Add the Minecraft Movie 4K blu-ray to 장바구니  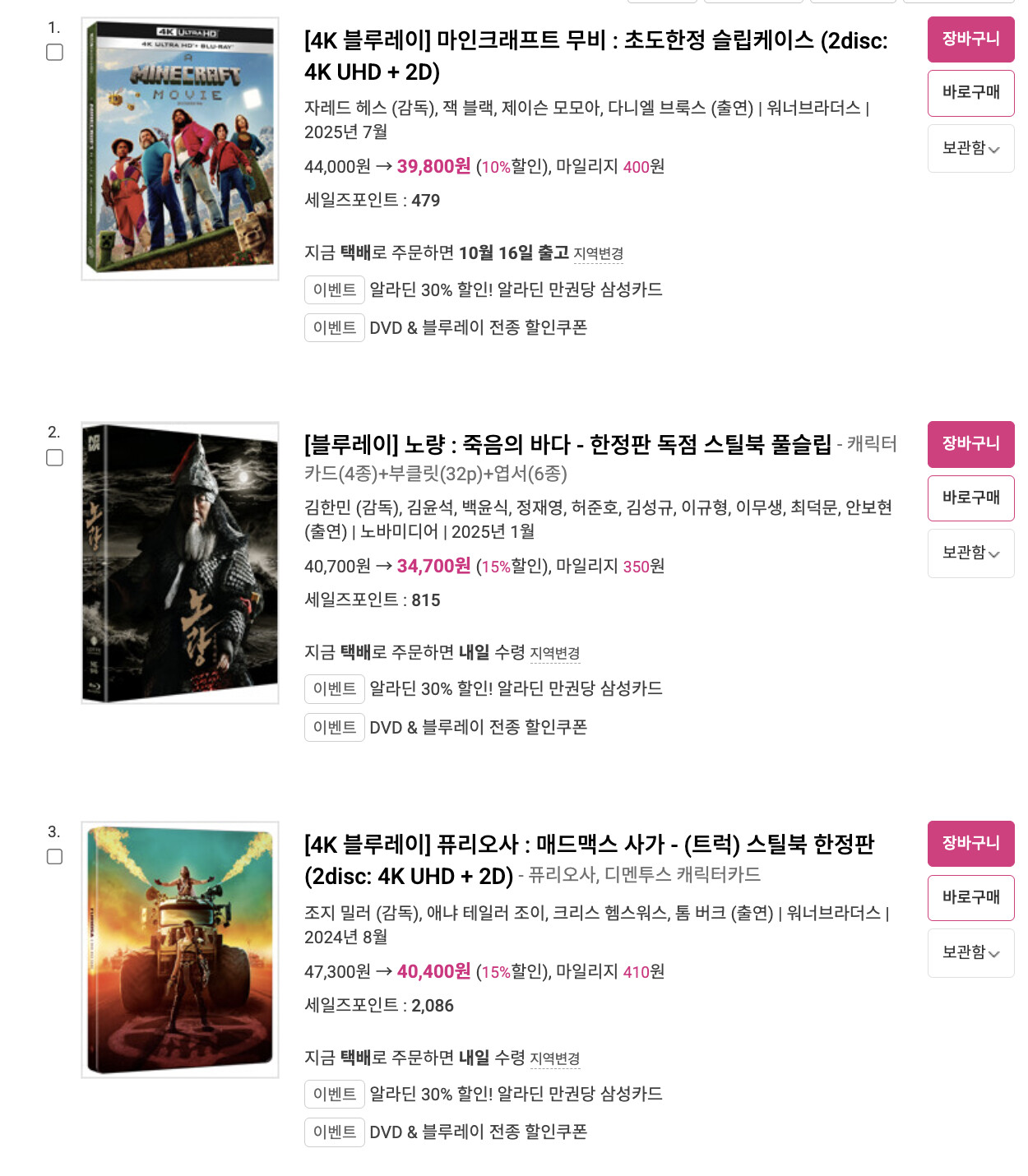(x=970, y=39)
